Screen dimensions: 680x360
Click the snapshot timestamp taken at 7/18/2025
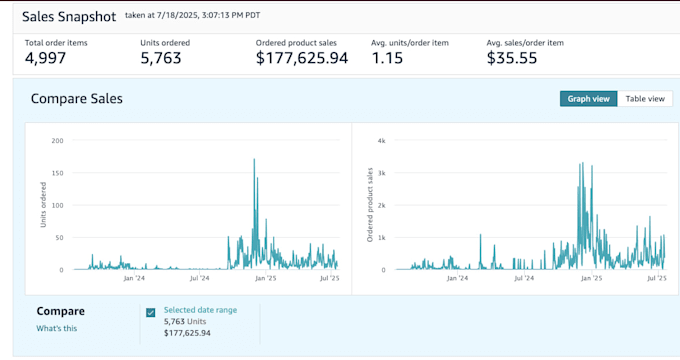click(193, 15)
